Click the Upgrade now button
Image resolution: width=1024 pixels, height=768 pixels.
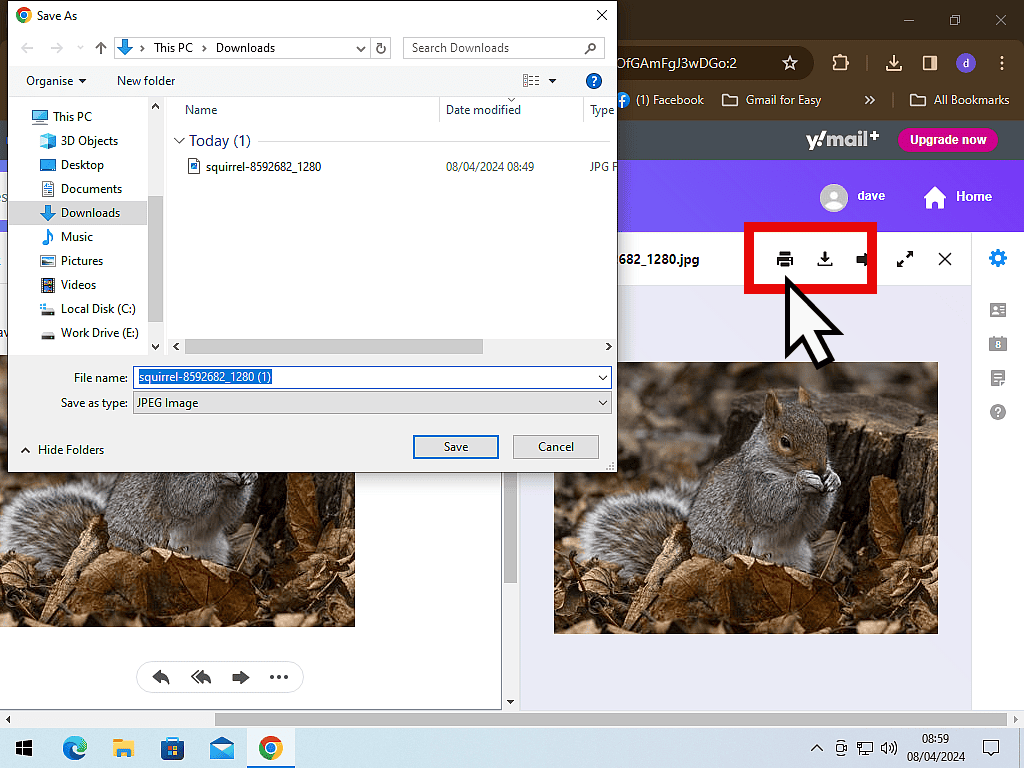pyautogui.click(x=948, y=140)
